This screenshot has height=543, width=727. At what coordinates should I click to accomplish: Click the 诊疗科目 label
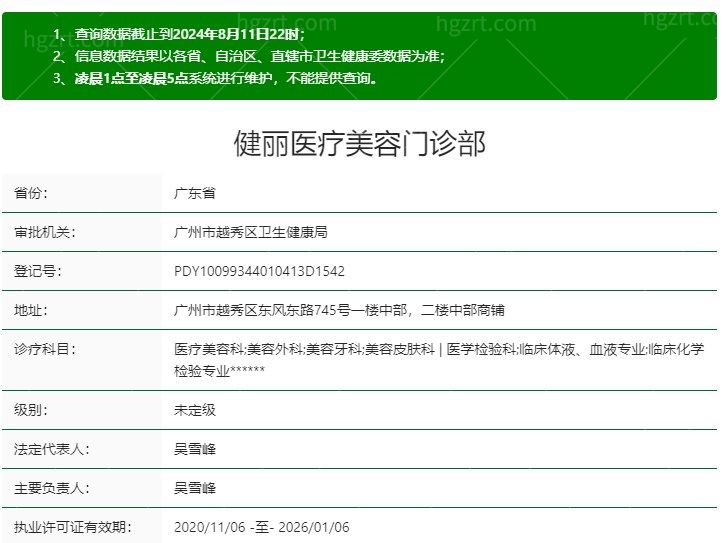pyautogui.click(x=45, y=349)
